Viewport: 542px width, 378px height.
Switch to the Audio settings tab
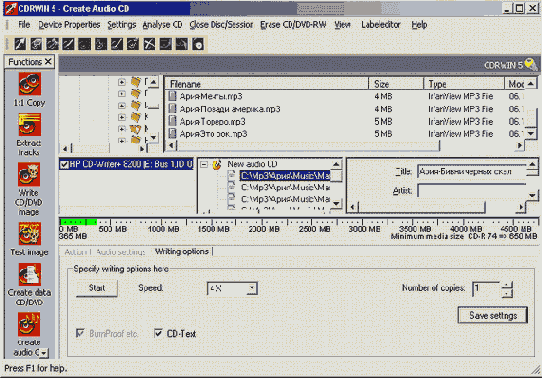(121, 252)
